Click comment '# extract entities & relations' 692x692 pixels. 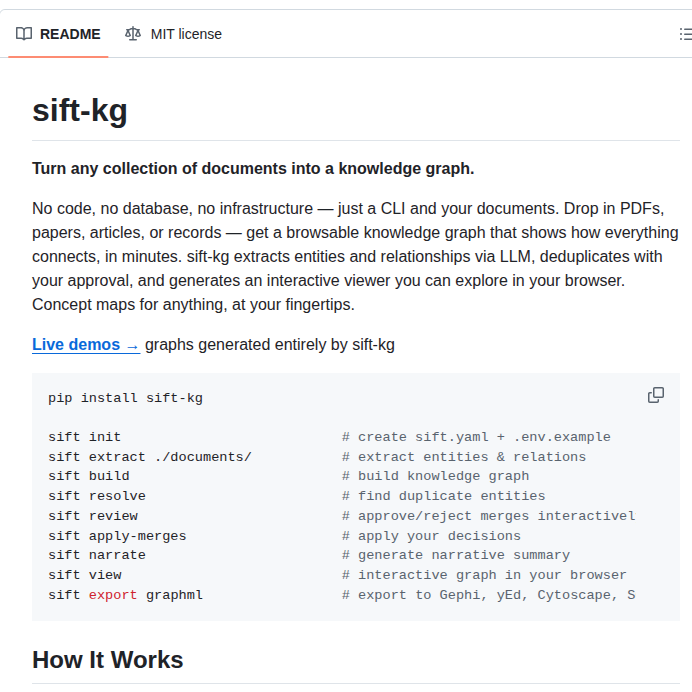click(464, 457)
